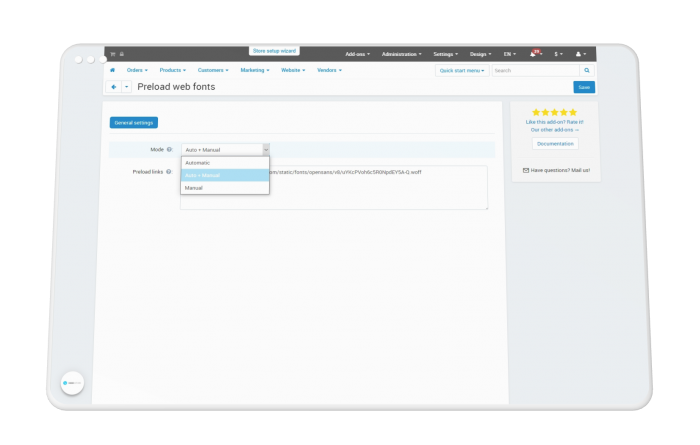The width and height of the screenshot is (700, 445).
Task: Click the Mode help question icon
Action: coord(169,150)
